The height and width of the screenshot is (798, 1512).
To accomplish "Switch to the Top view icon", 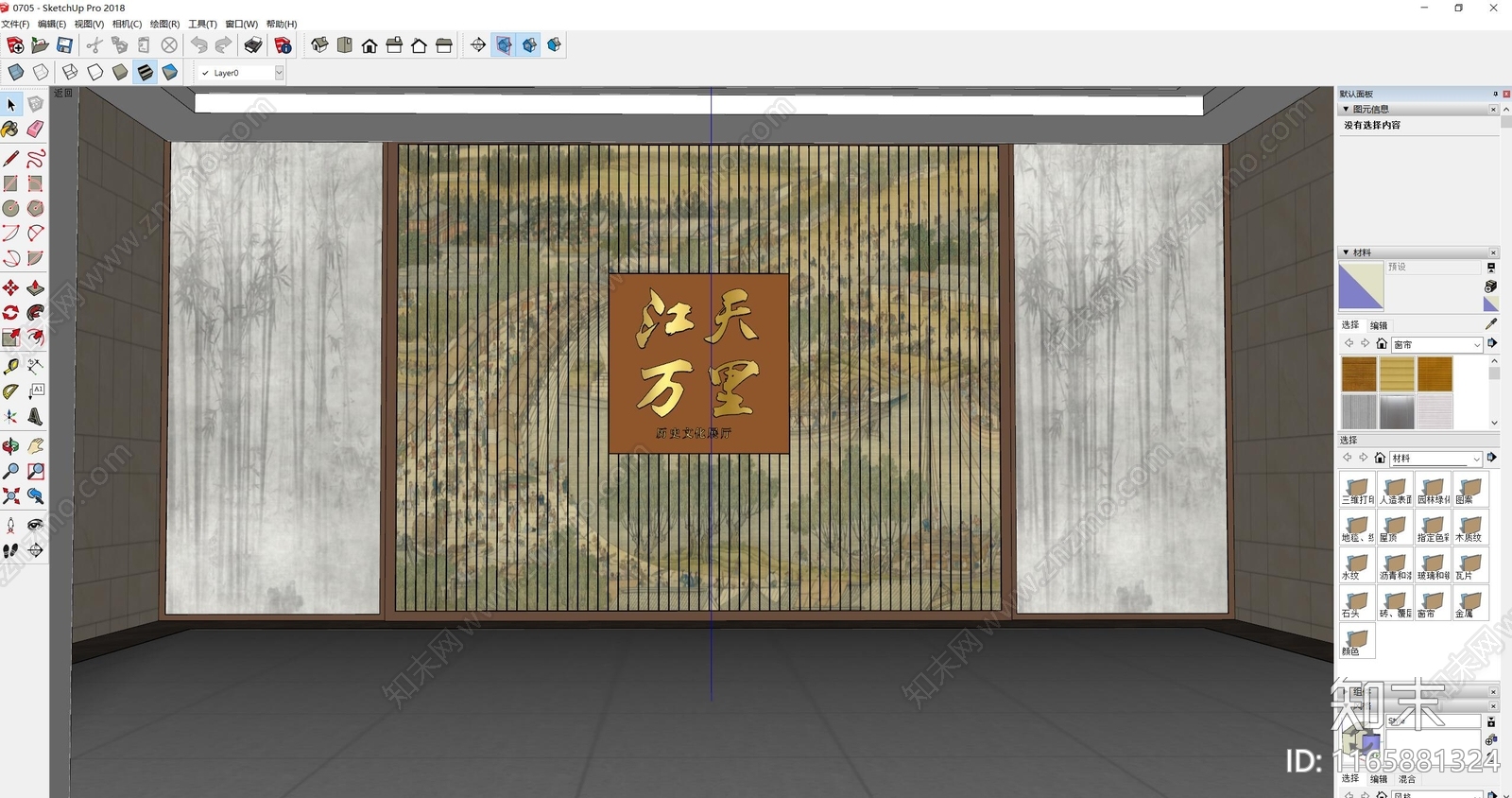I will point(345,44).
